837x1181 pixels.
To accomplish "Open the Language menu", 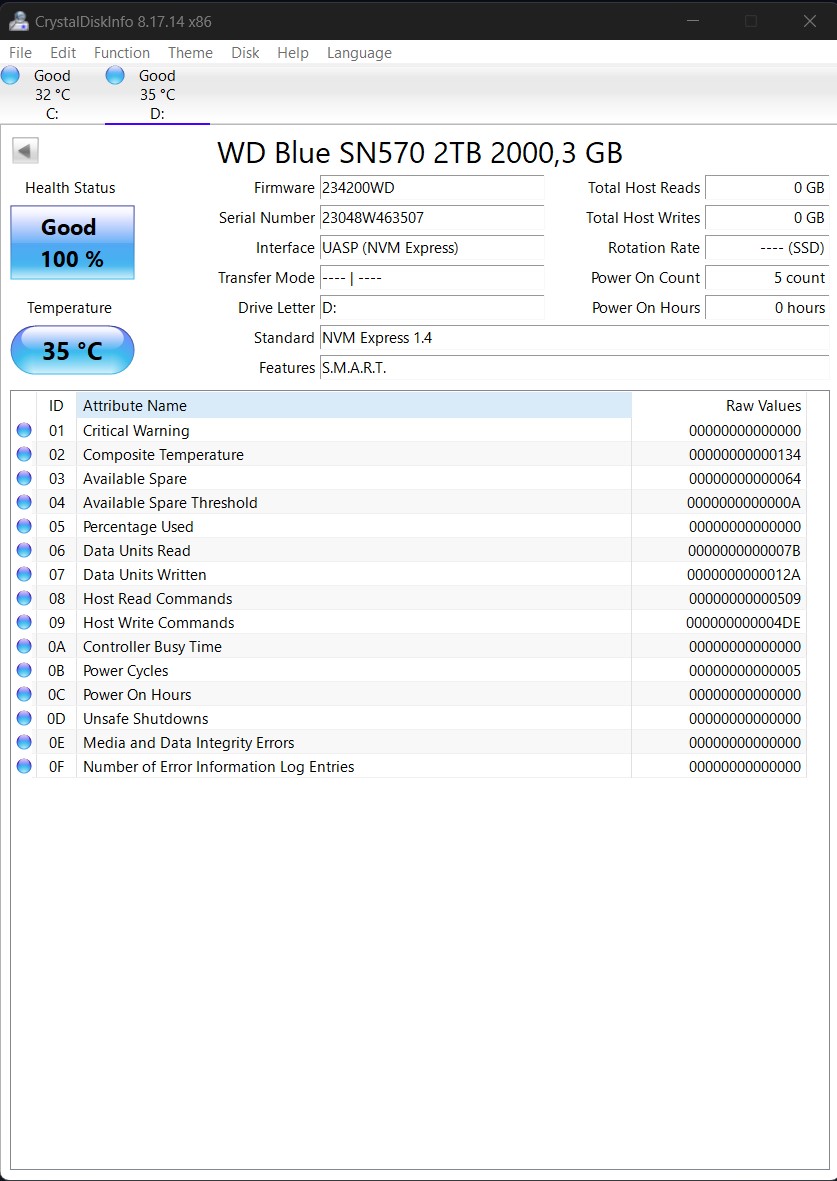I will [359, 53].
